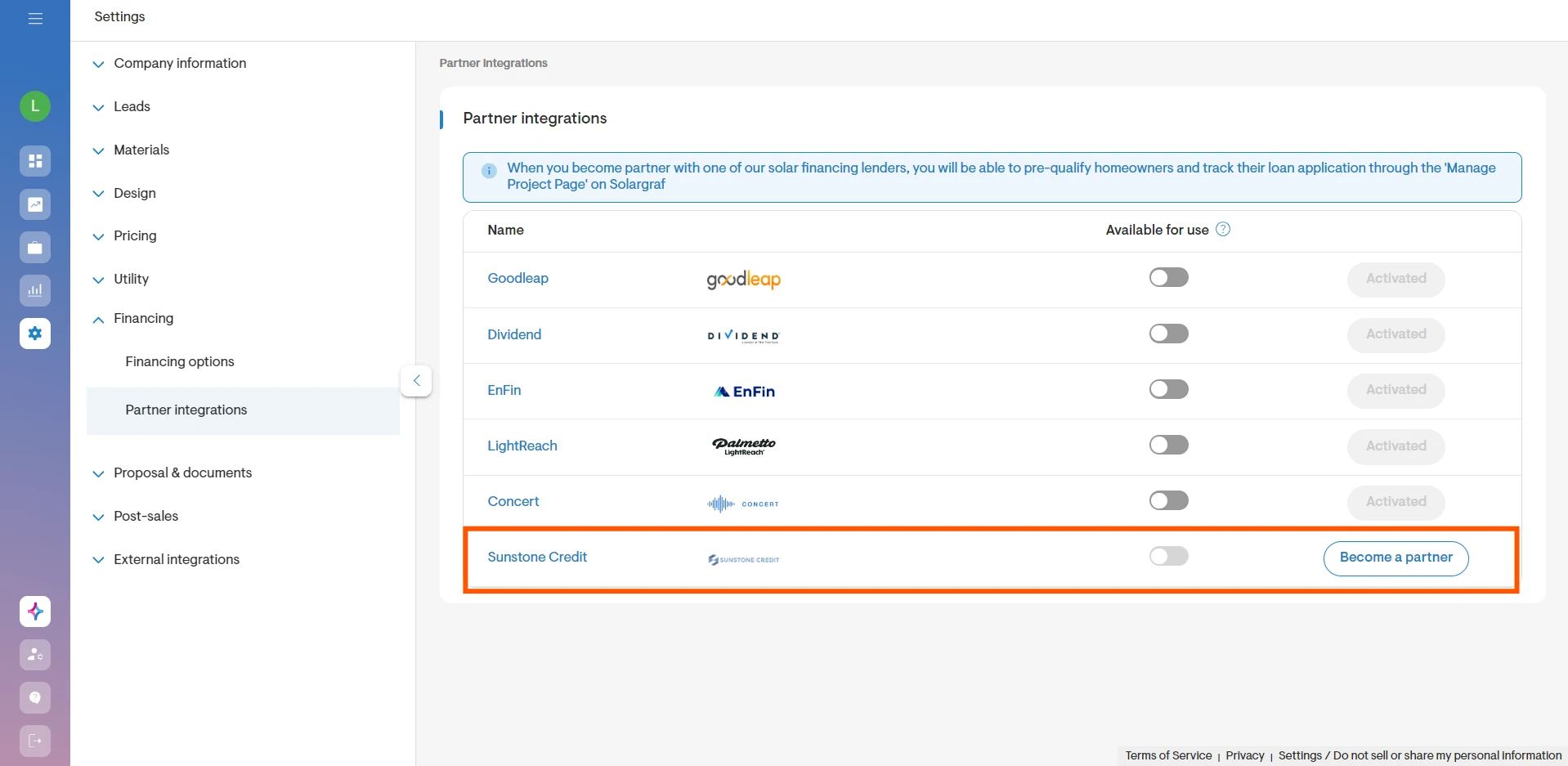1568x766 pixels.
Task: Open the bar chart reports sidebar icon
Action: click(35, 290)
